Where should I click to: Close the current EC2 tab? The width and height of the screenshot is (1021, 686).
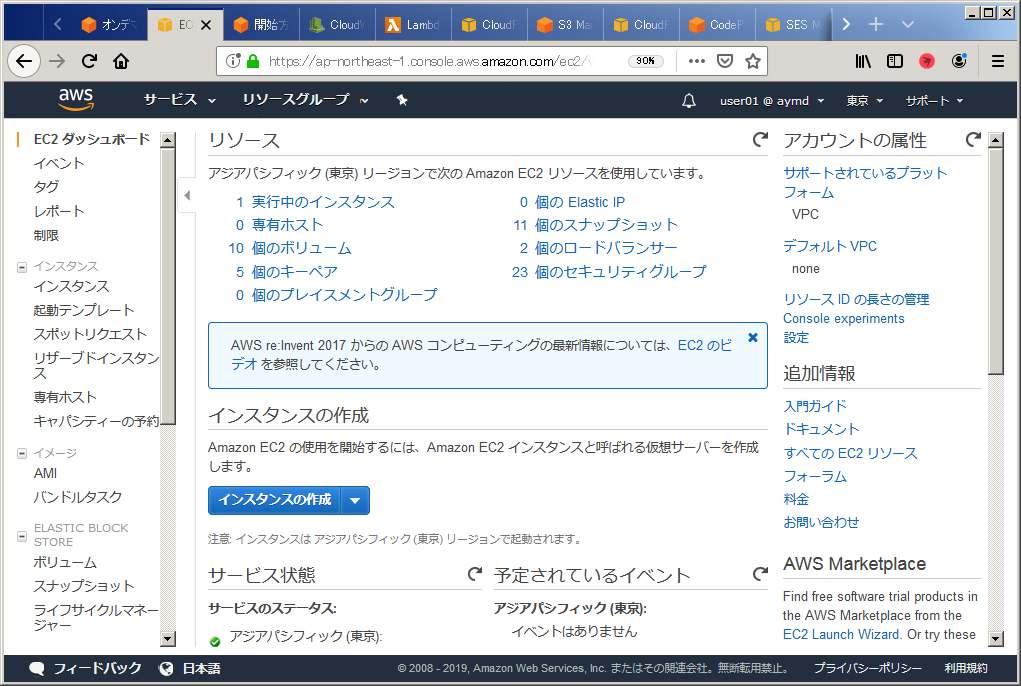pos(206,25)
